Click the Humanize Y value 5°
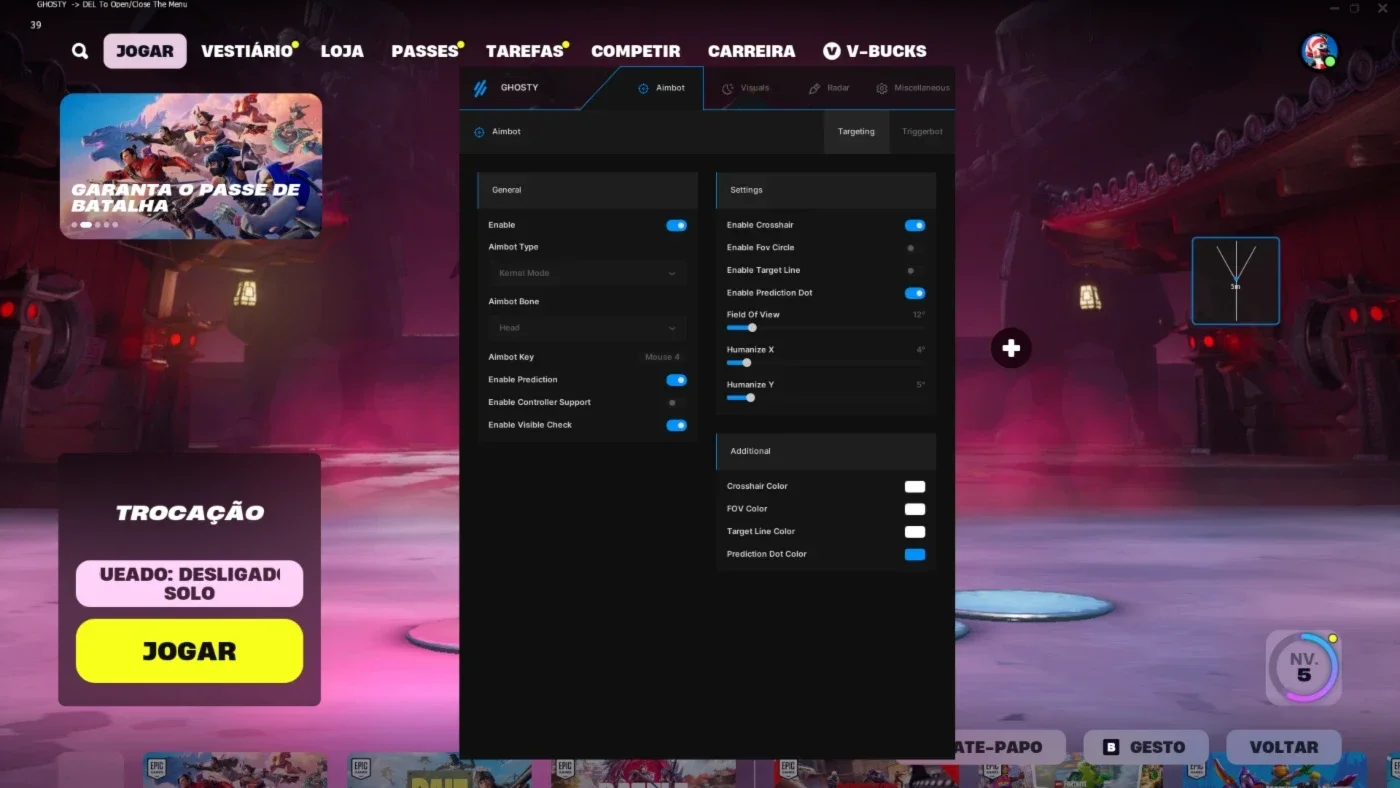This screenshot has height=788, width=1400. pos(921,385)
